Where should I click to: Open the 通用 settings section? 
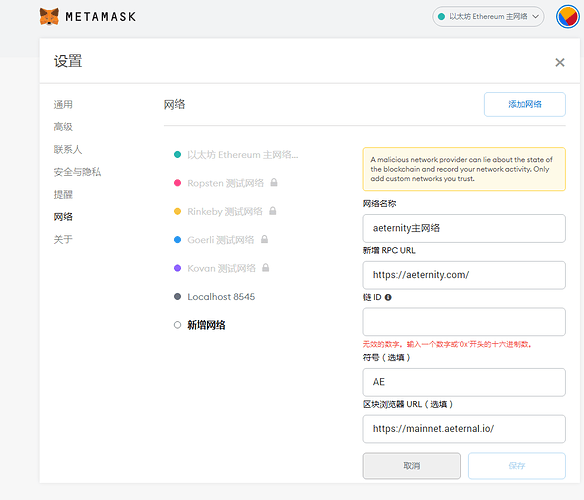click(63, 104)
